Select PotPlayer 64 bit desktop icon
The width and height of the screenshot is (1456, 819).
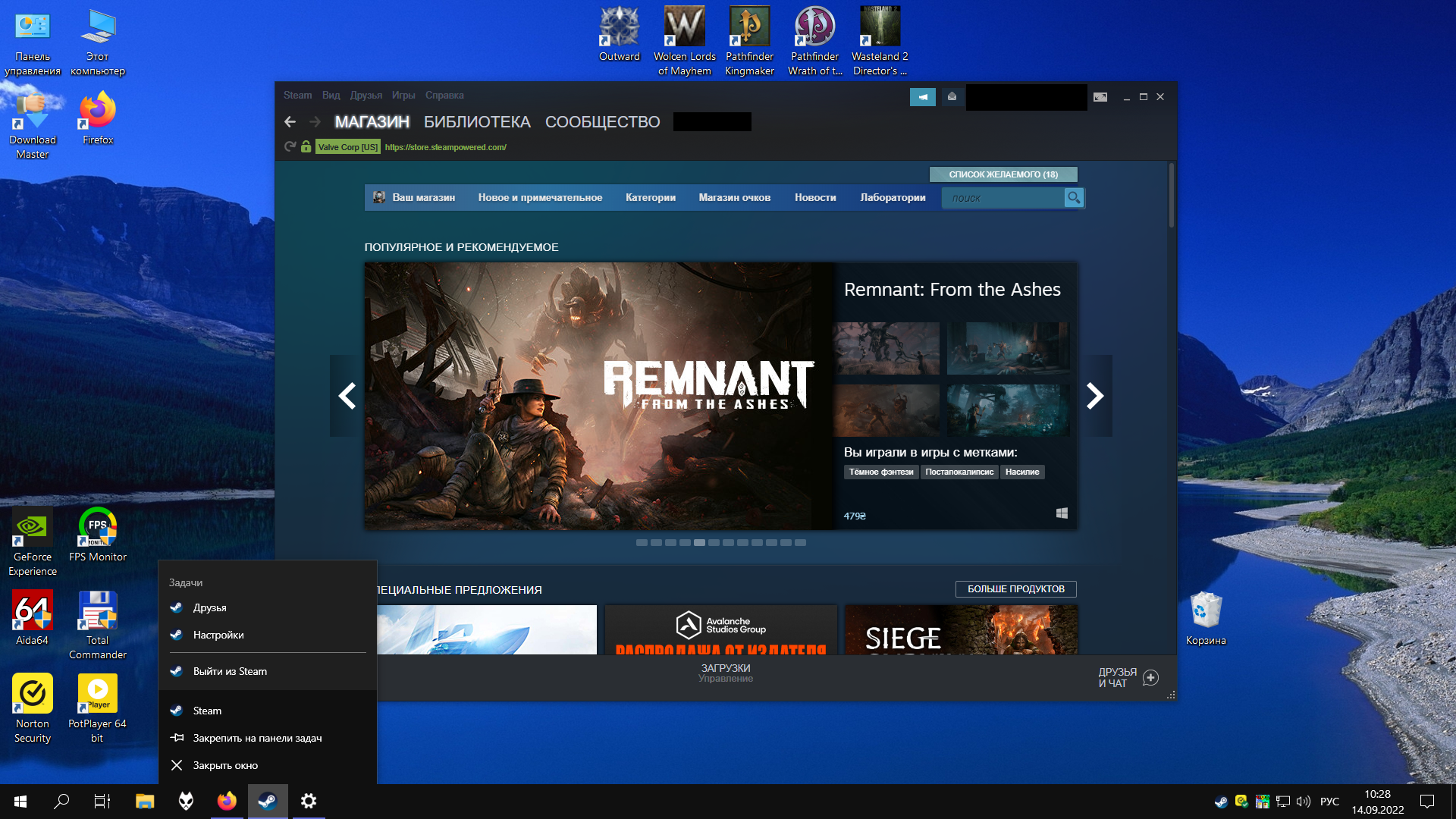click(x=98, y=709)
